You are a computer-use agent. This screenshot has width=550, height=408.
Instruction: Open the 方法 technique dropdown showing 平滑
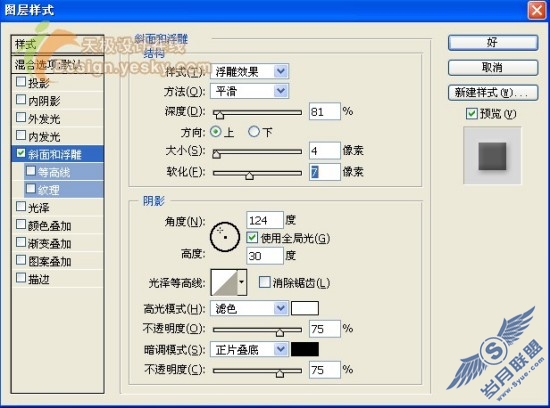coord(249,91)
